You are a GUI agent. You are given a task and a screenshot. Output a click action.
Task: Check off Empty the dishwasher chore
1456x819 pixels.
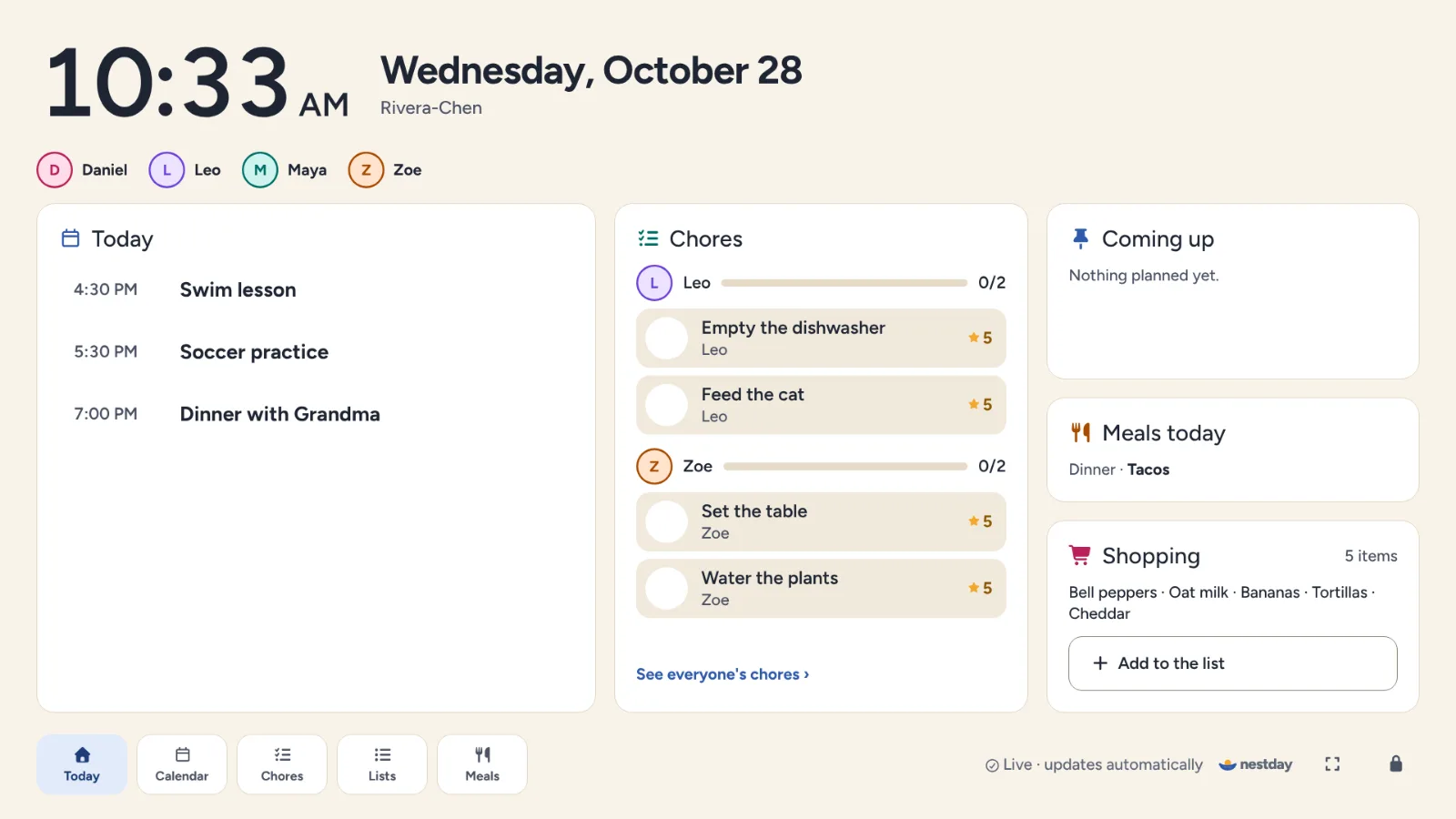click(667, 339)
